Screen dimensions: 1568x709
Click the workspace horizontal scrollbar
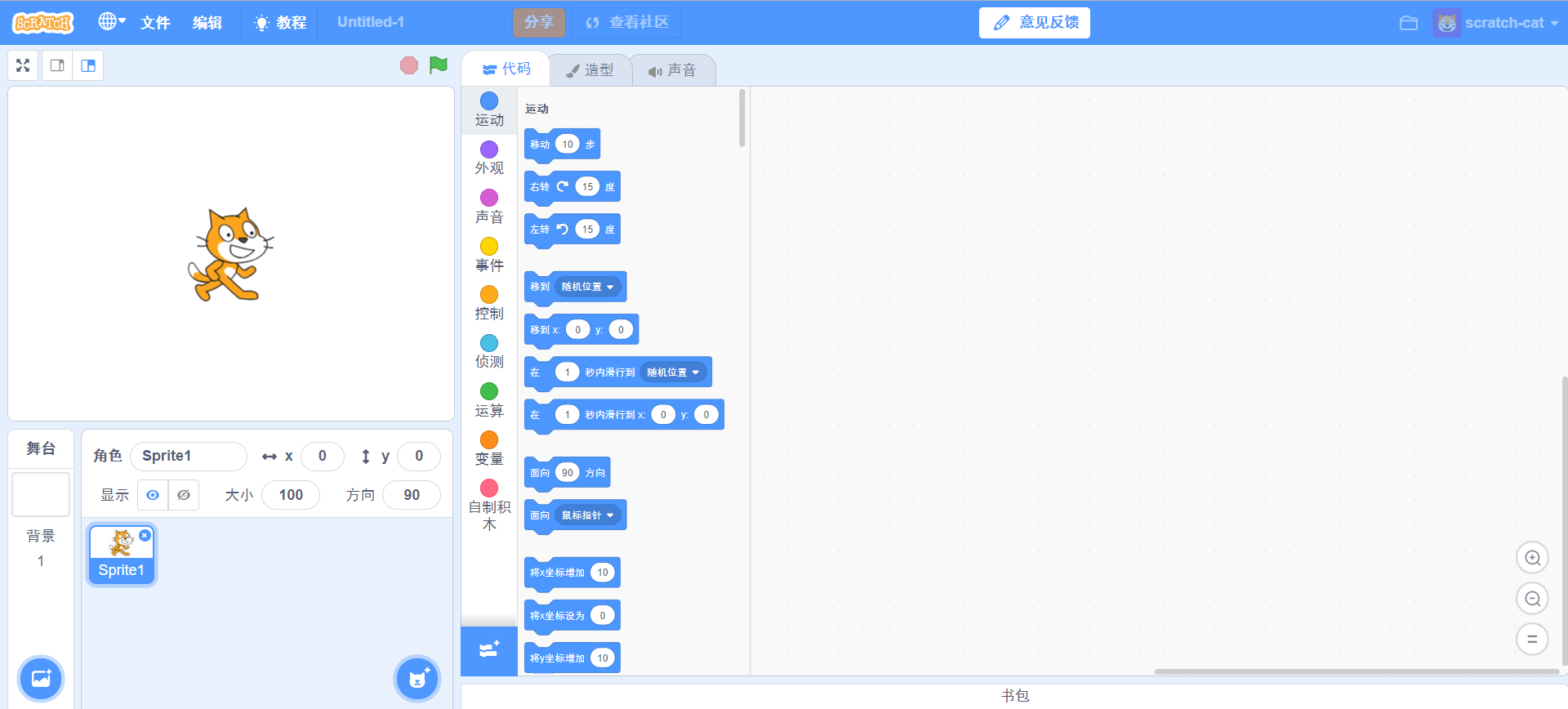coord(1356,671)
